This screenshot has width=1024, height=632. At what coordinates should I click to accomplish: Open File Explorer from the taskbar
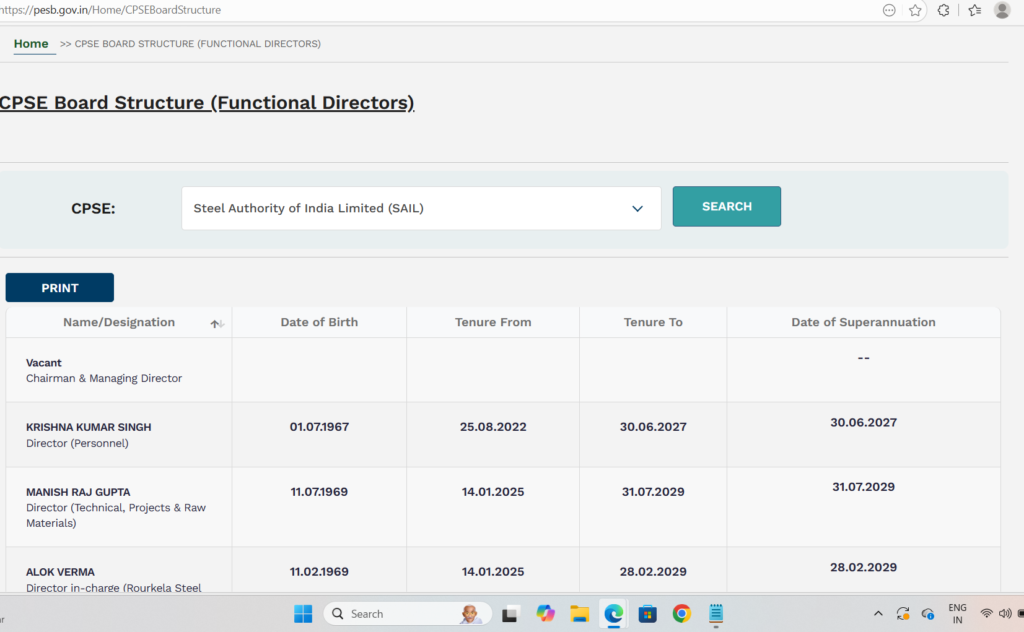coord(579,613)
